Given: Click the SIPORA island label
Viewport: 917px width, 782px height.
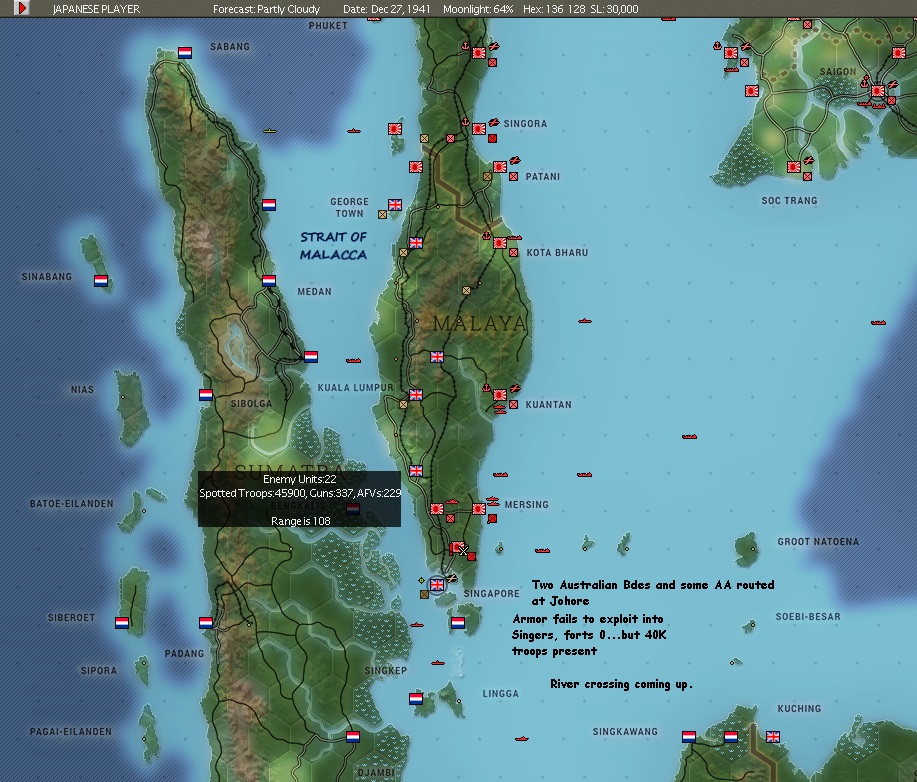Looking at the screenshot, I should 99,670.
